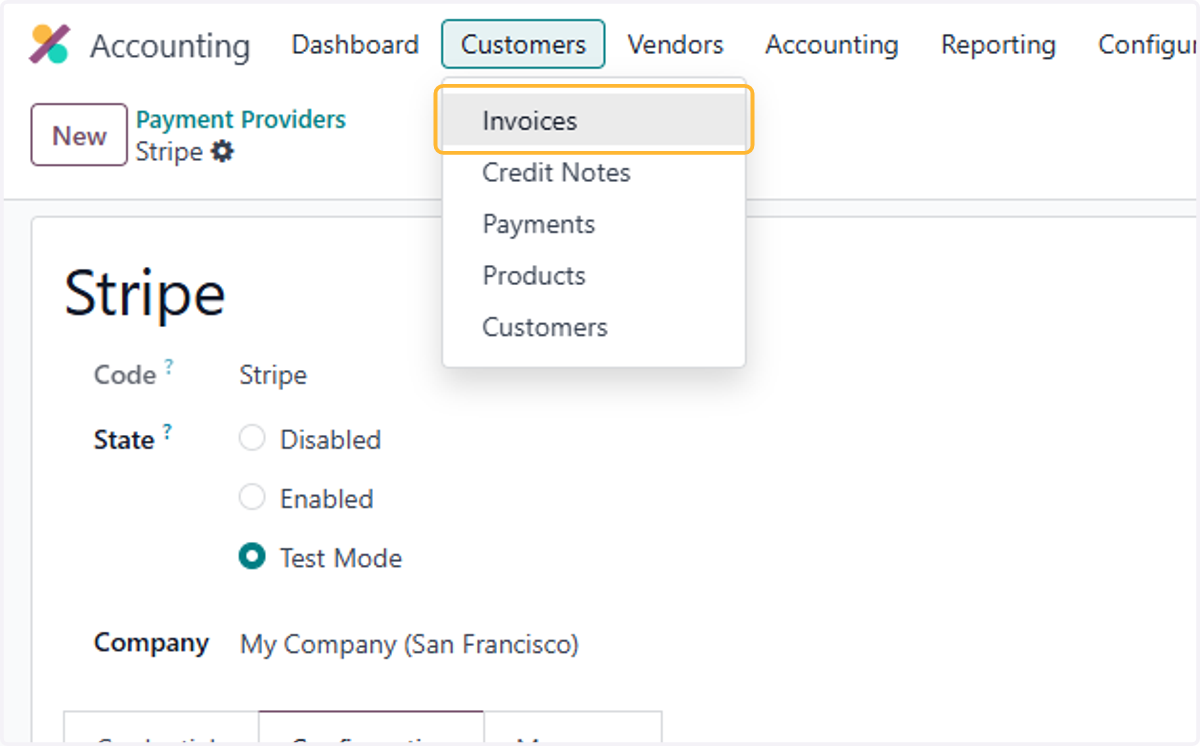Click the Company field label
Screen dimensions: 1200x746
pyautogui.click(x=151, y=642)
